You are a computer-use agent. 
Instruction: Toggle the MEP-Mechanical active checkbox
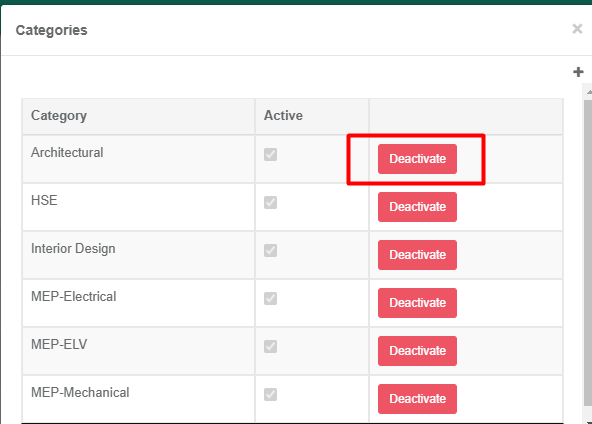pos(270,394)
